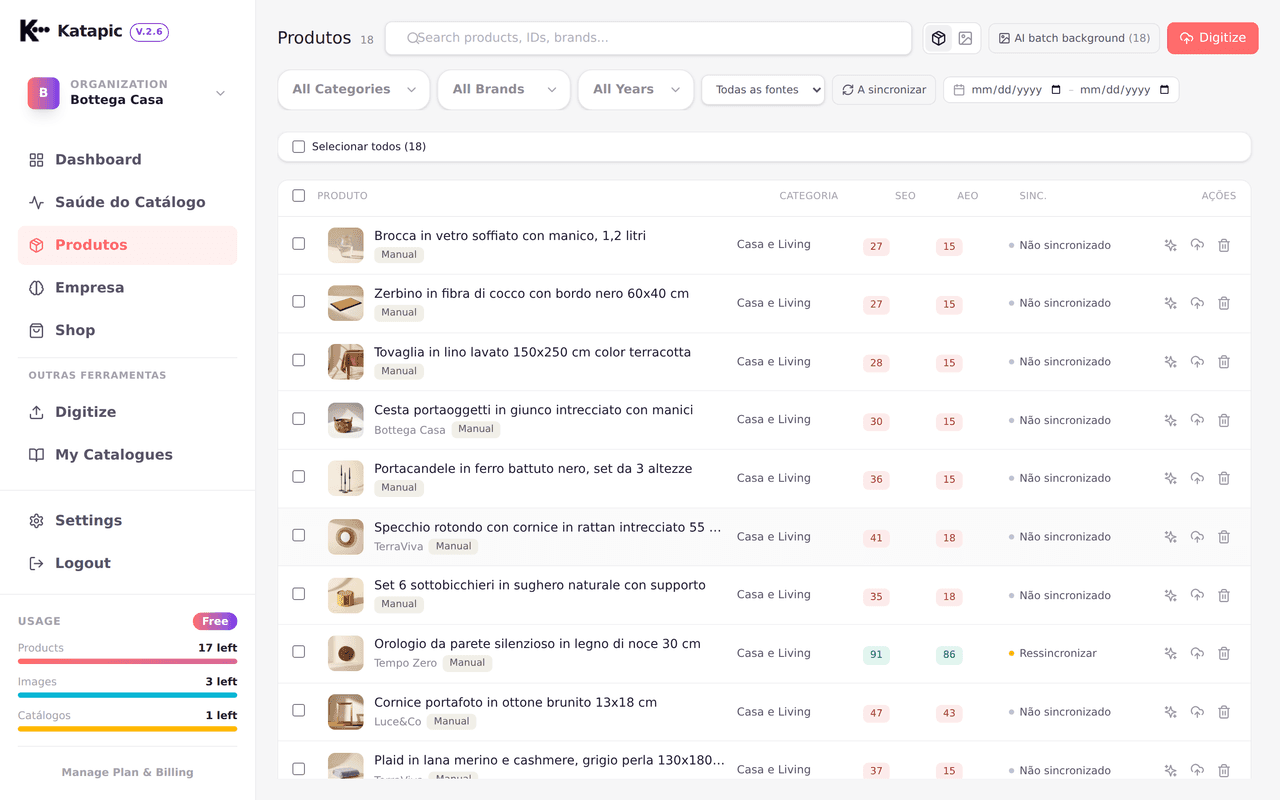Delete Specchio rotondo product via trash icon
1280x800 pixels.
click(x=1224, y=537)
